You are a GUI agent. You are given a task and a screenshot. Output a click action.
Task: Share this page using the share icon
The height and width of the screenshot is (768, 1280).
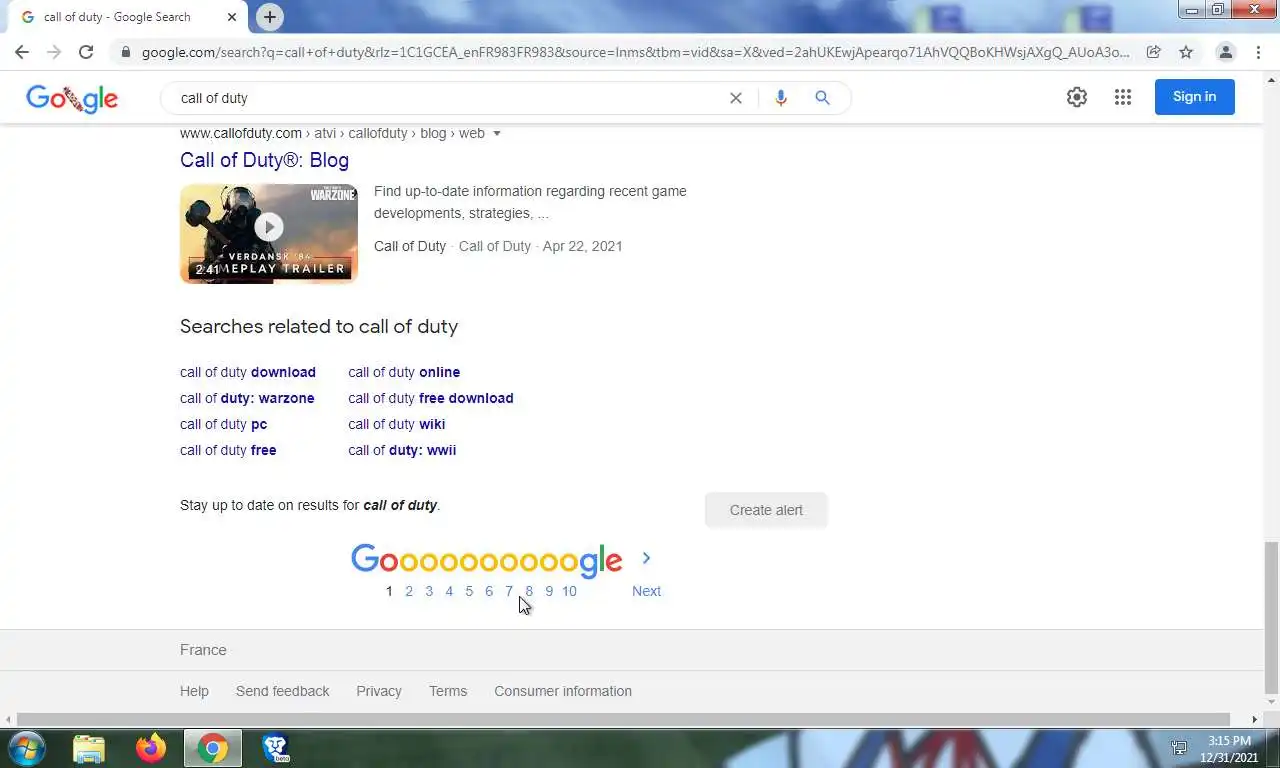(1153, 52)
